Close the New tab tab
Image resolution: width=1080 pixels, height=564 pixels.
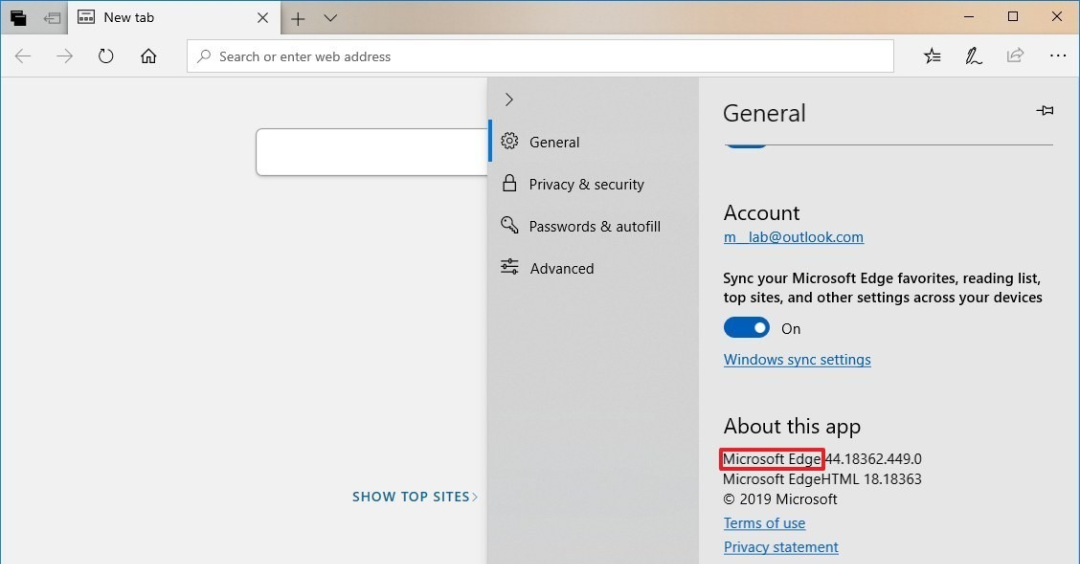click(262, 18)
